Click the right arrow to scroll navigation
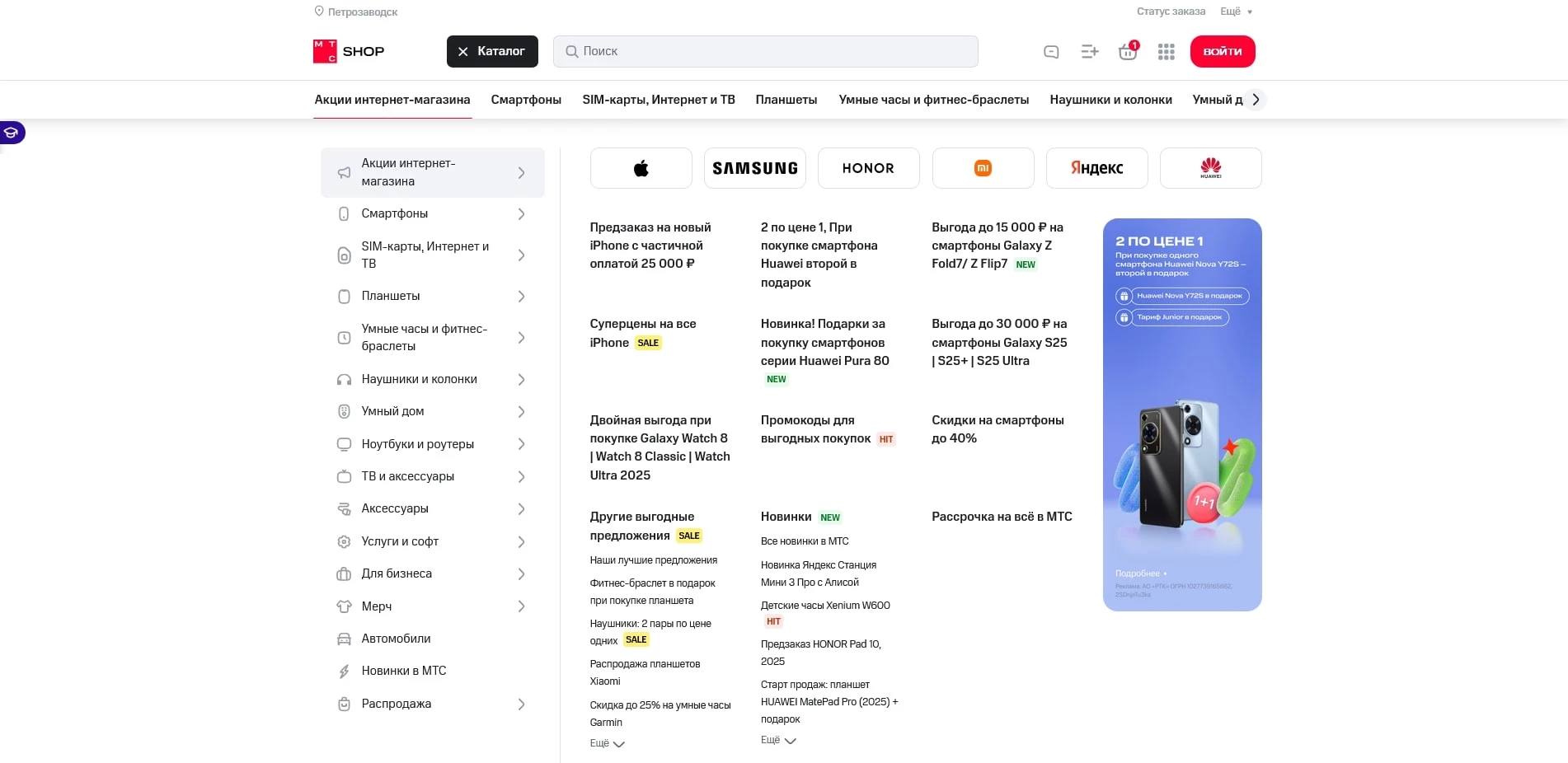This screenshot has height=763, width=1568. coord(1256,100)
